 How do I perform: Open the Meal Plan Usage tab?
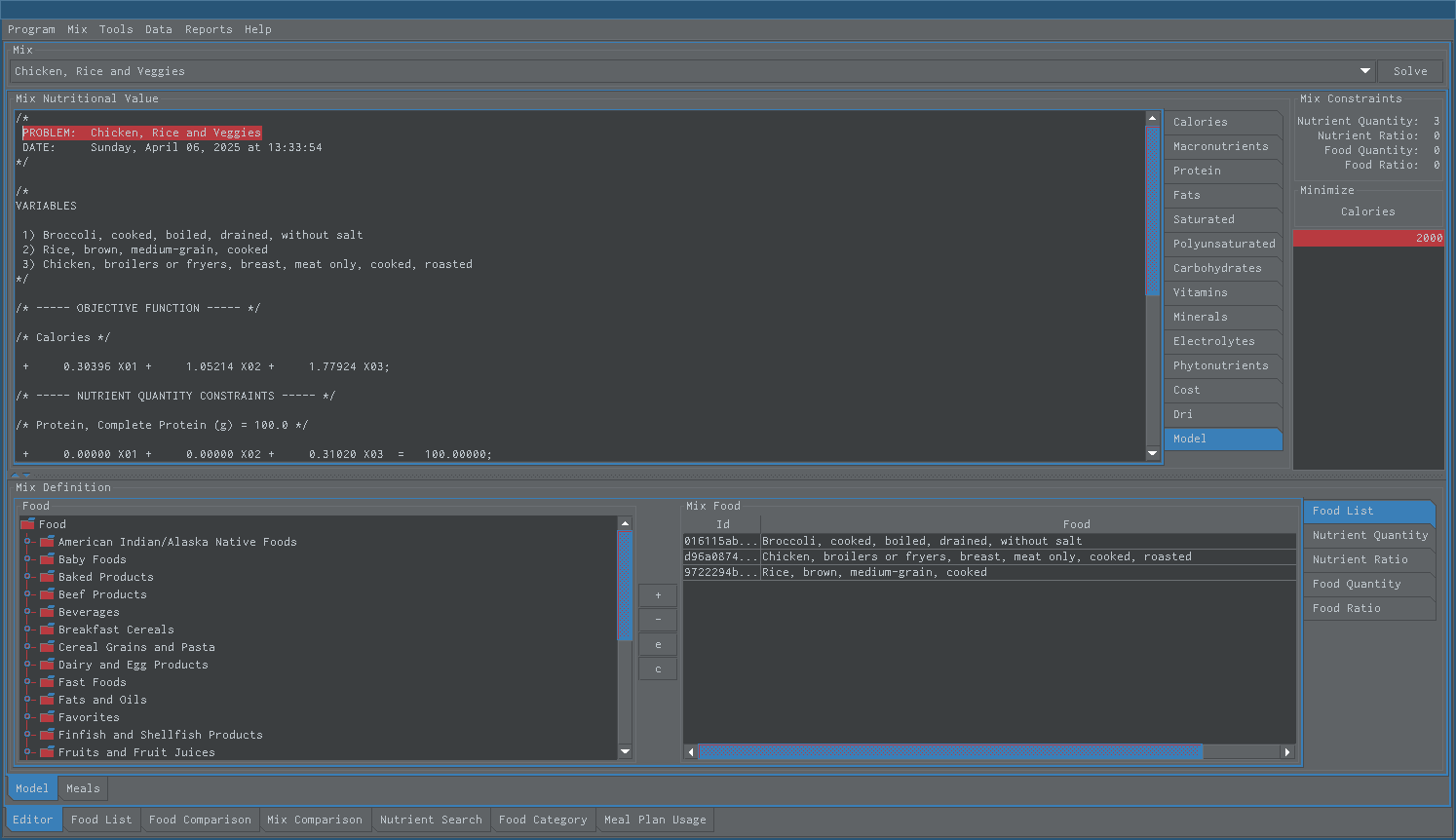click(655, 820)
